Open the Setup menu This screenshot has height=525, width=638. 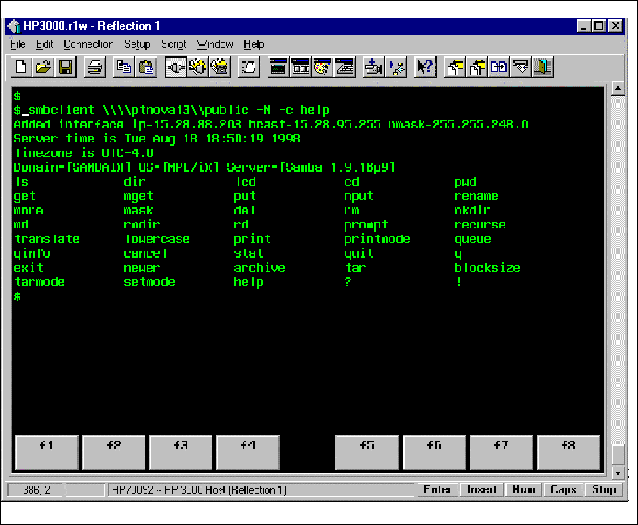(x=137, y=44)
